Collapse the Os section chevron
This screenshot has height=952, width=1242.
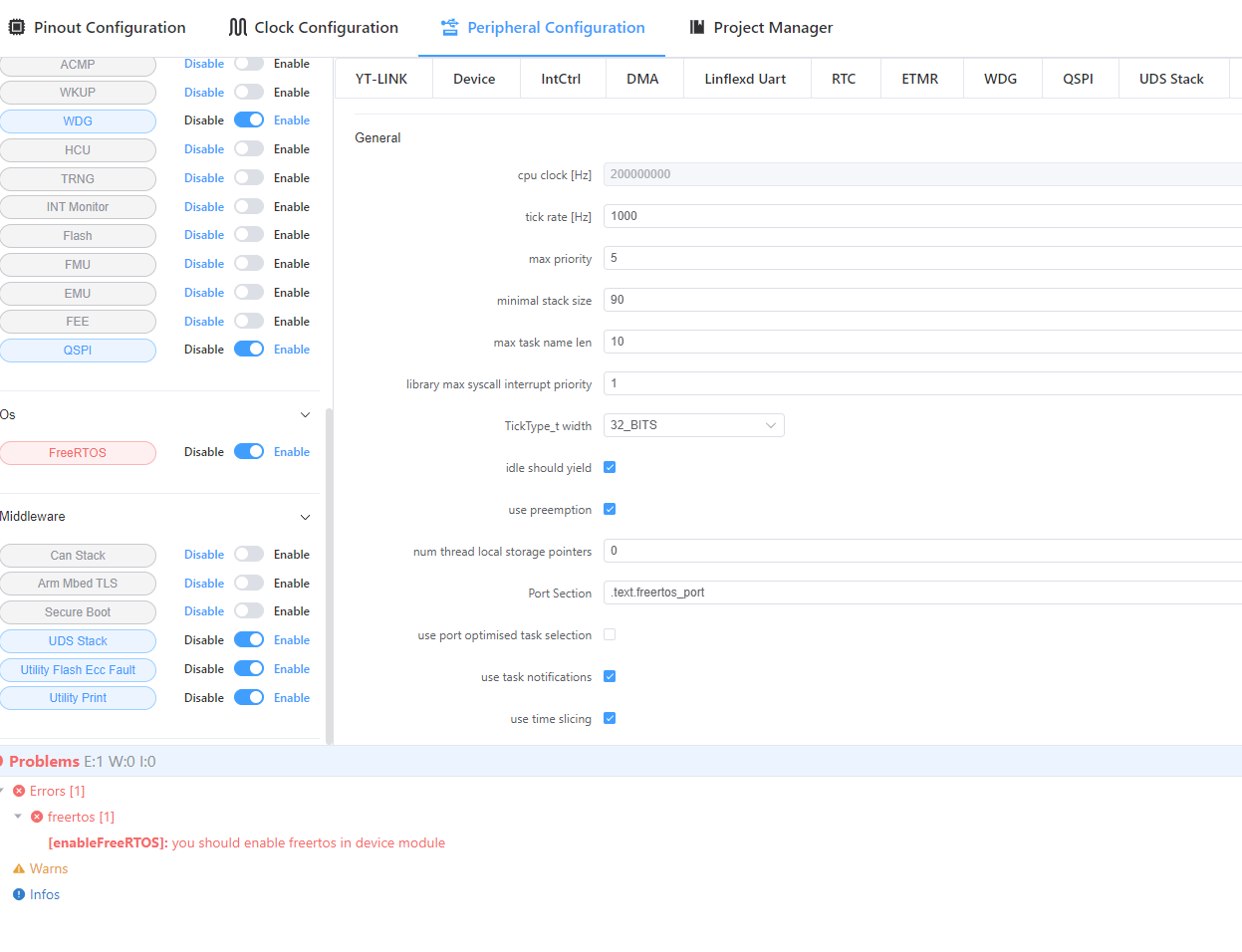pos(305,415)
